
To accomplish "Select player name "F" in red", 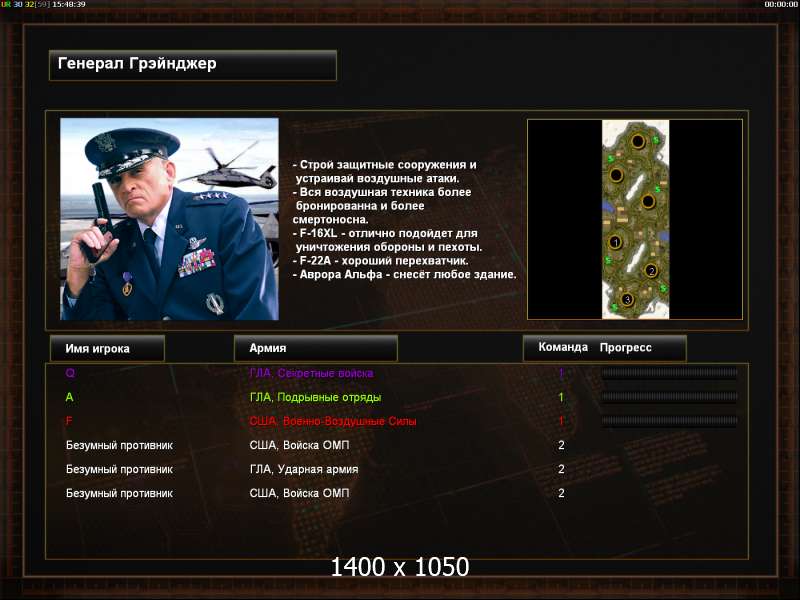I will point(69,421).
